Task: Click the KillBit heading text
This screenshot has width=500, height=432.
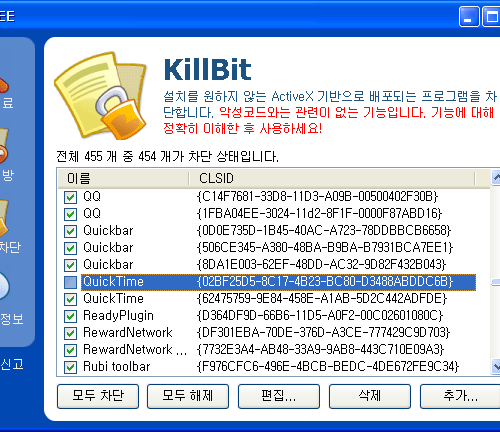Action: click(207, 70)
